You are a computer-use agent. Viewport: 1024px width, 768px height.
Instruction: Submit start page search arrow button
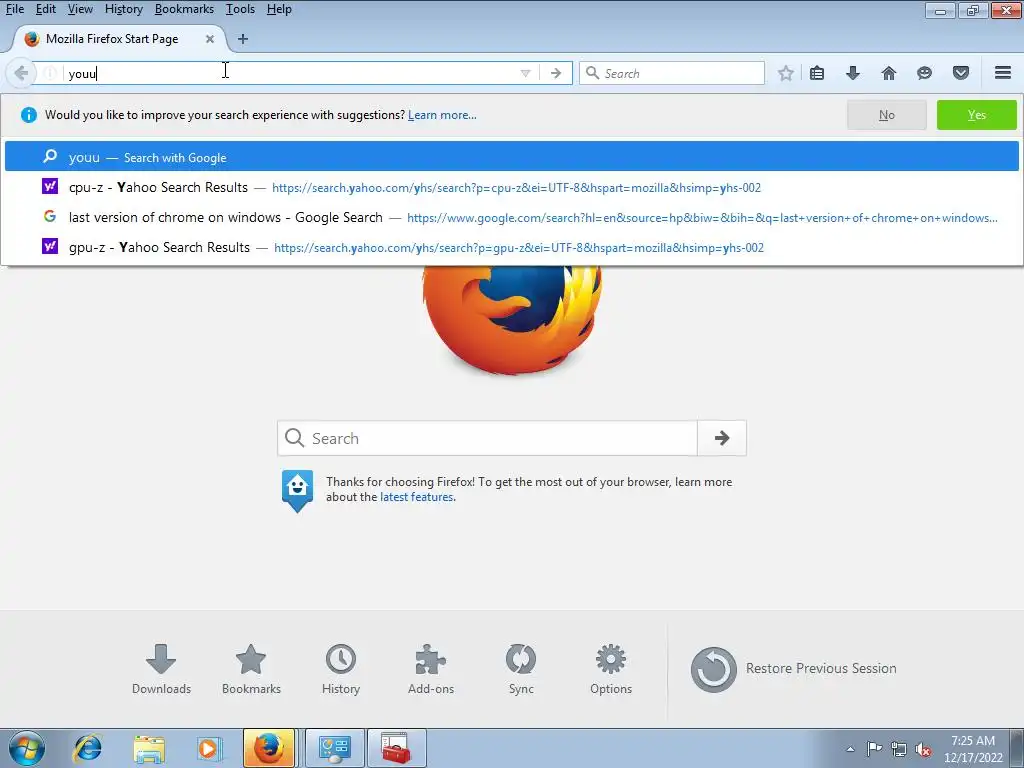[x=722, y=438]
